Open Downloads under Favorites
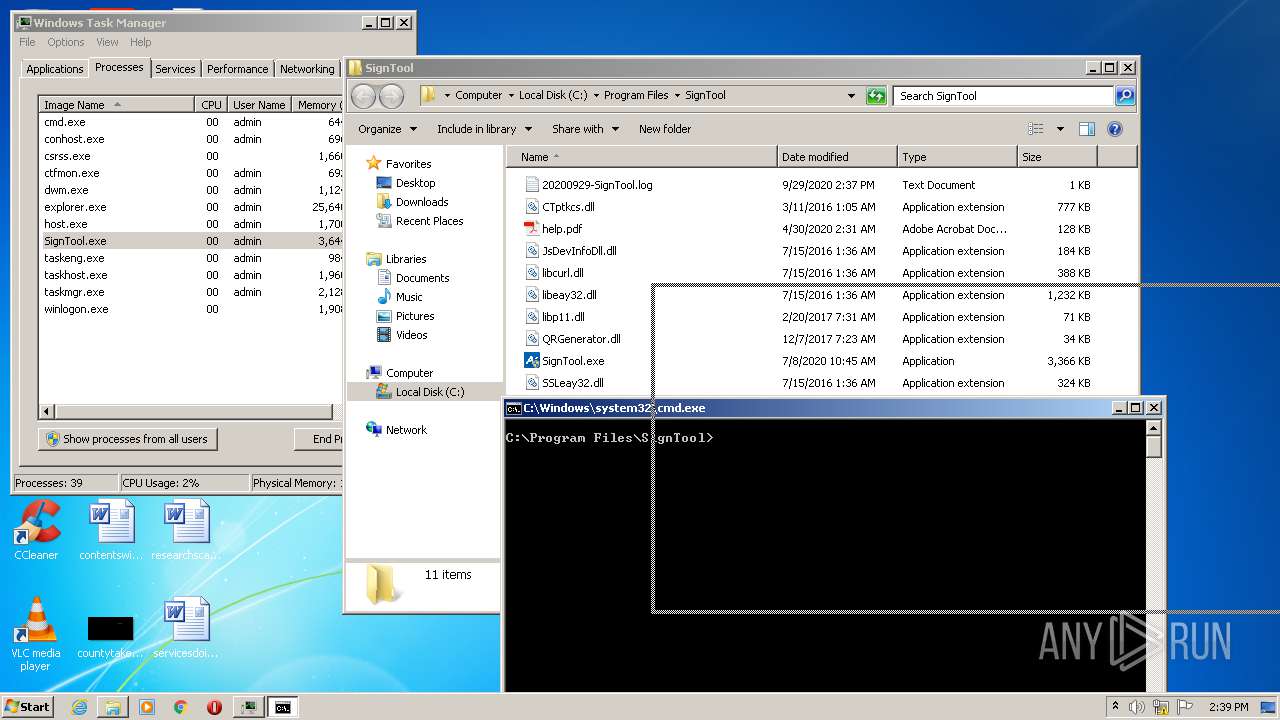Screen dimensions: 1280x720 tap(421, 202)
